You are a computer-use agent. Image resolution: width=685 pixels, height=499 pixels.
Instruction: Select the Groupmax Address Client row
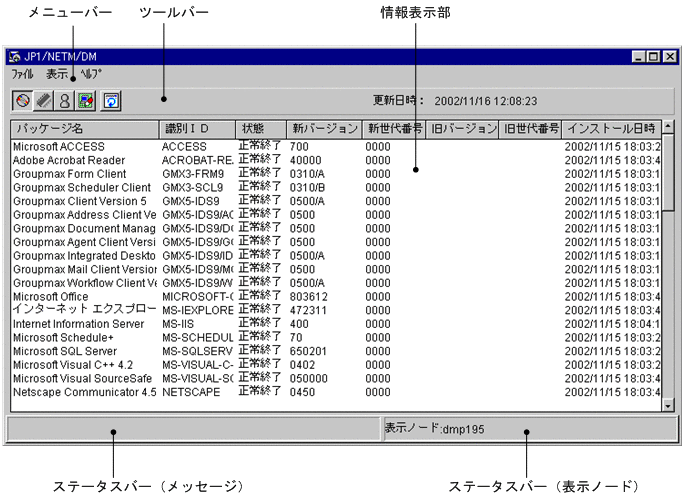pos(336,215)
